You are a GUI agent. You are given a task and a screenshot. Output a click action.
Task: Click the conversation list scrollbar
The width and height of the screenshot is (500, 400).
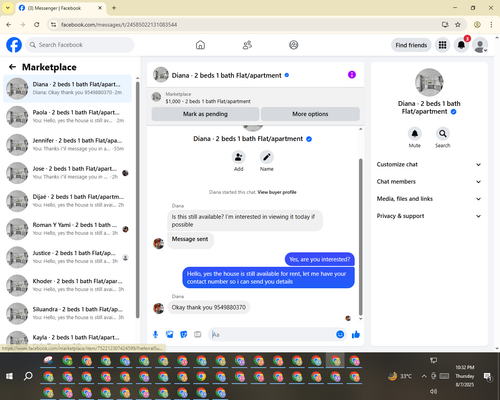pos(137,200)
